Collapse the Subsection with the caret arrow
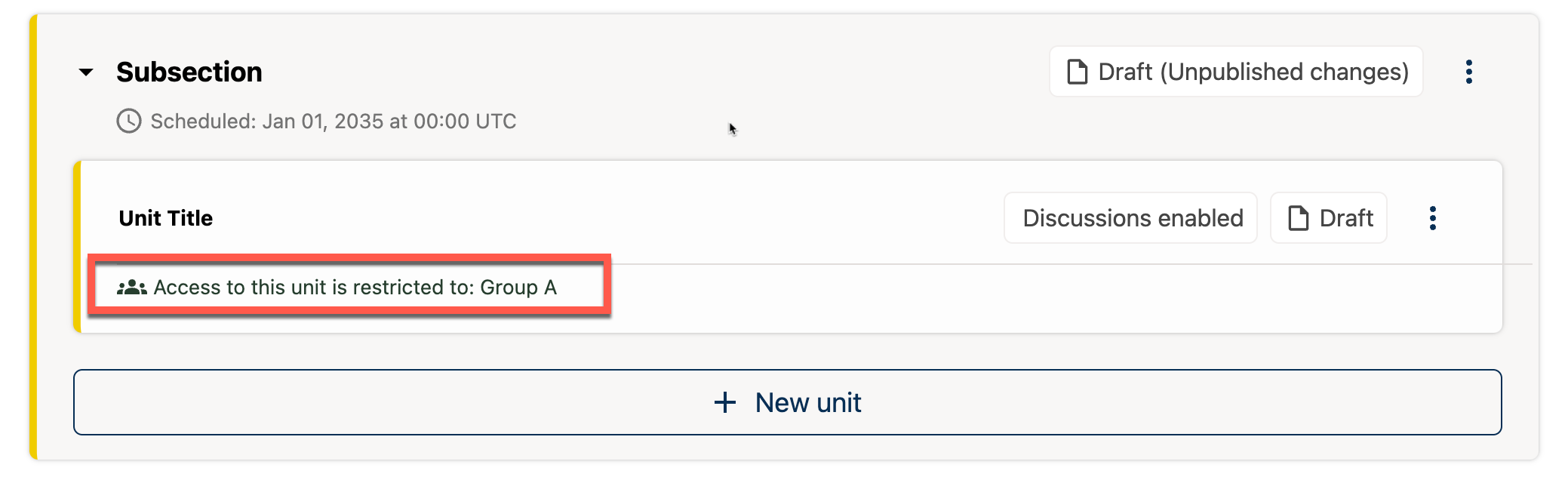 click(x=86, y=72)
